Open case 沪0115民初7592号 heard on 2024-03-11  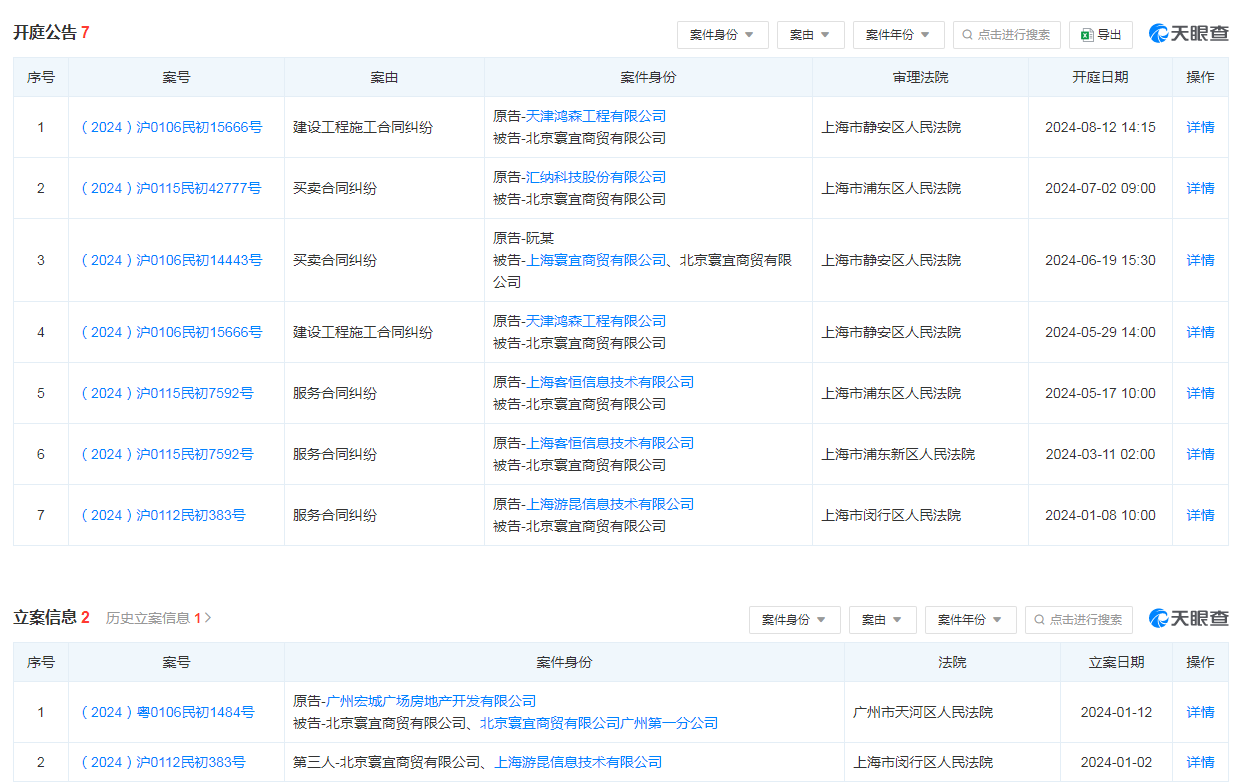click(167, 454)
